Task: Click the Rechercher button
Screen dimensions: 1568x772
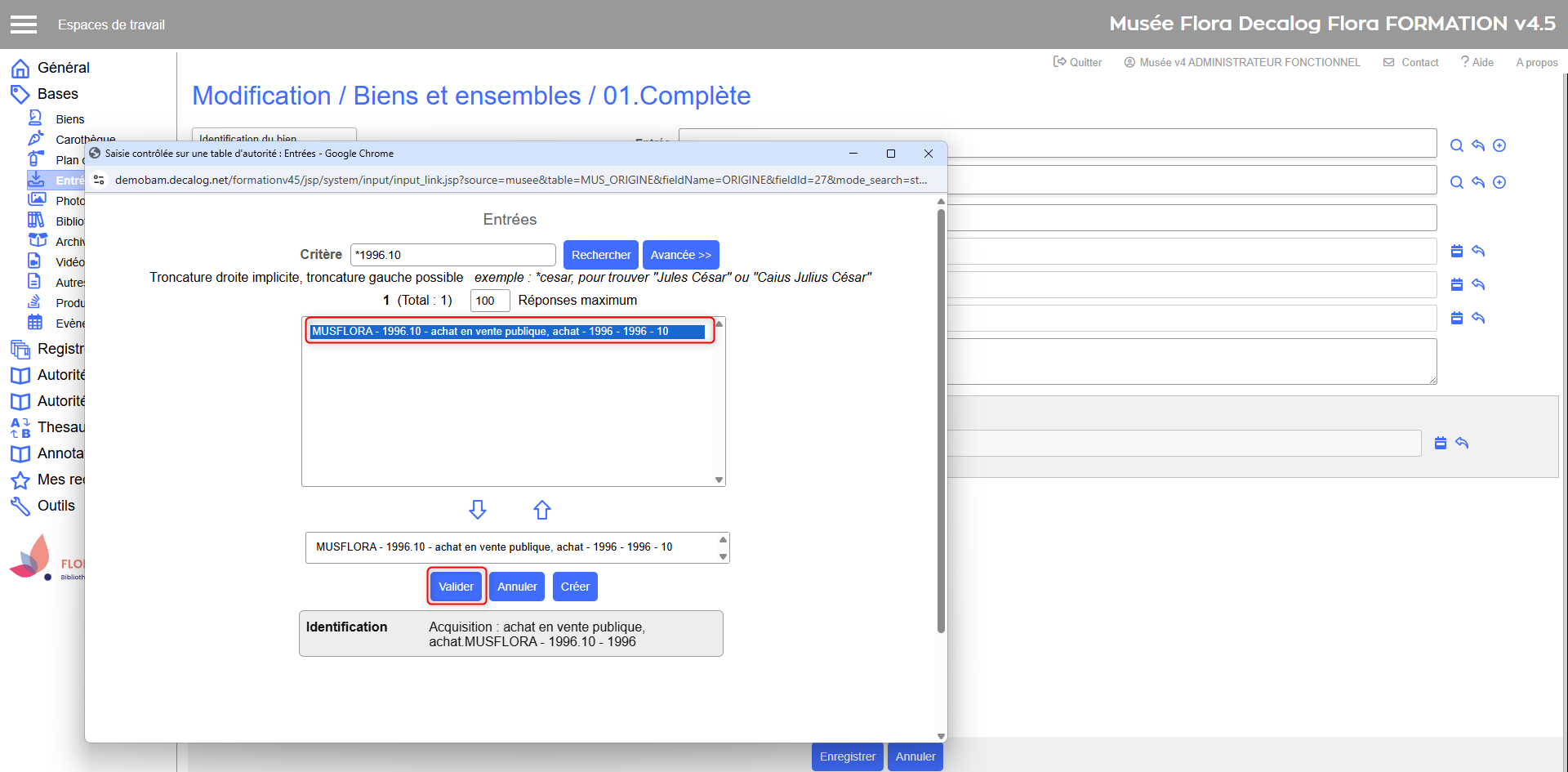Action: (600, 255)
